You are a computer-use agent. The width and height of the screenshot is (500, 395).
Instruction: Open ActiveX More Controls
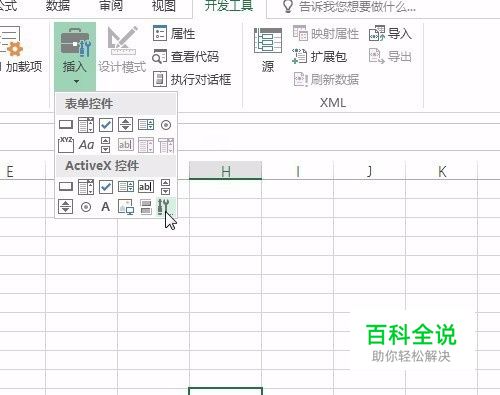click(x=166, y=207)
